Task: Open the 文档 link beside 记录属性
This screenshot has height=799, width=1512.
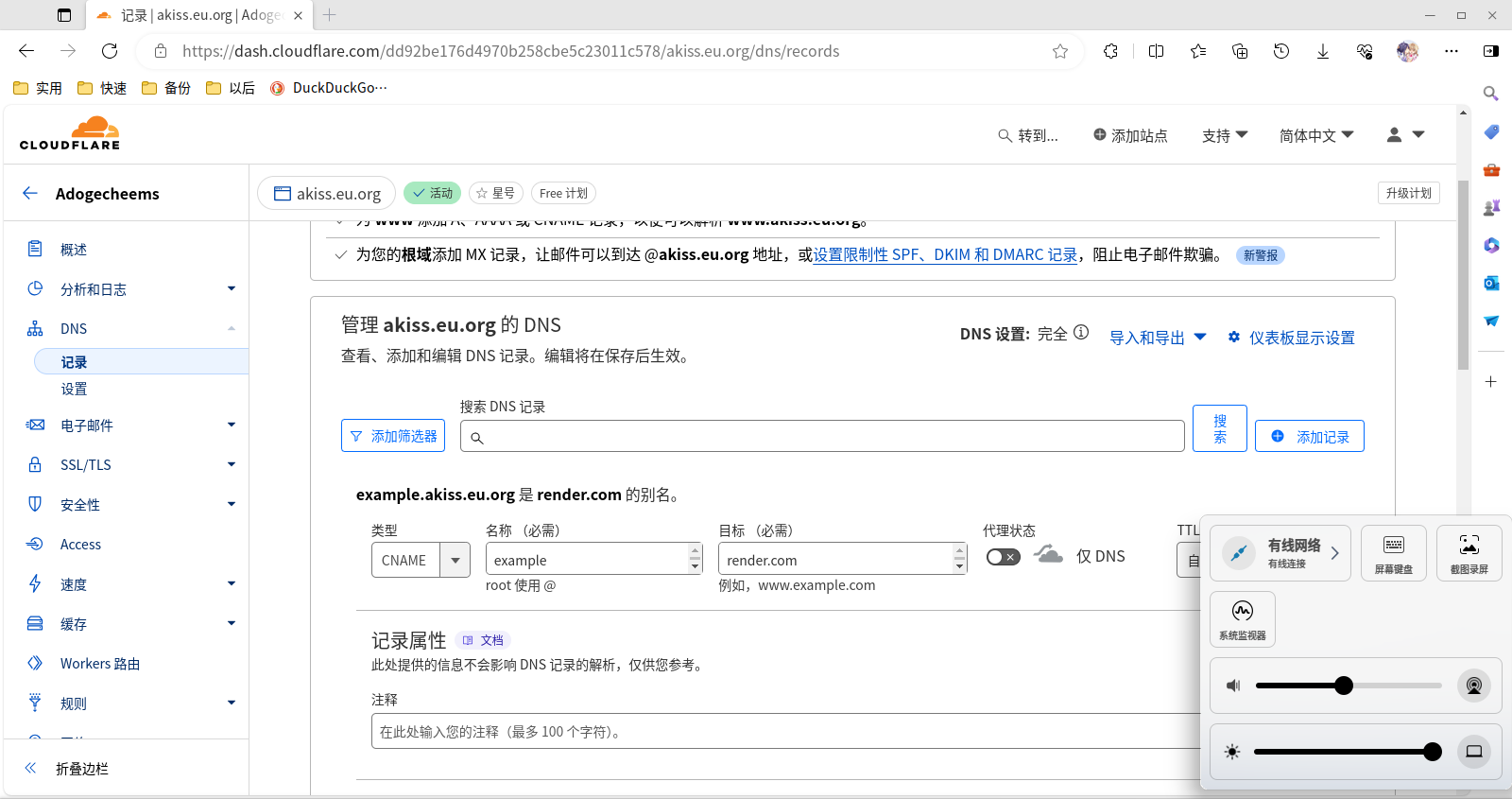Action: 483,640
